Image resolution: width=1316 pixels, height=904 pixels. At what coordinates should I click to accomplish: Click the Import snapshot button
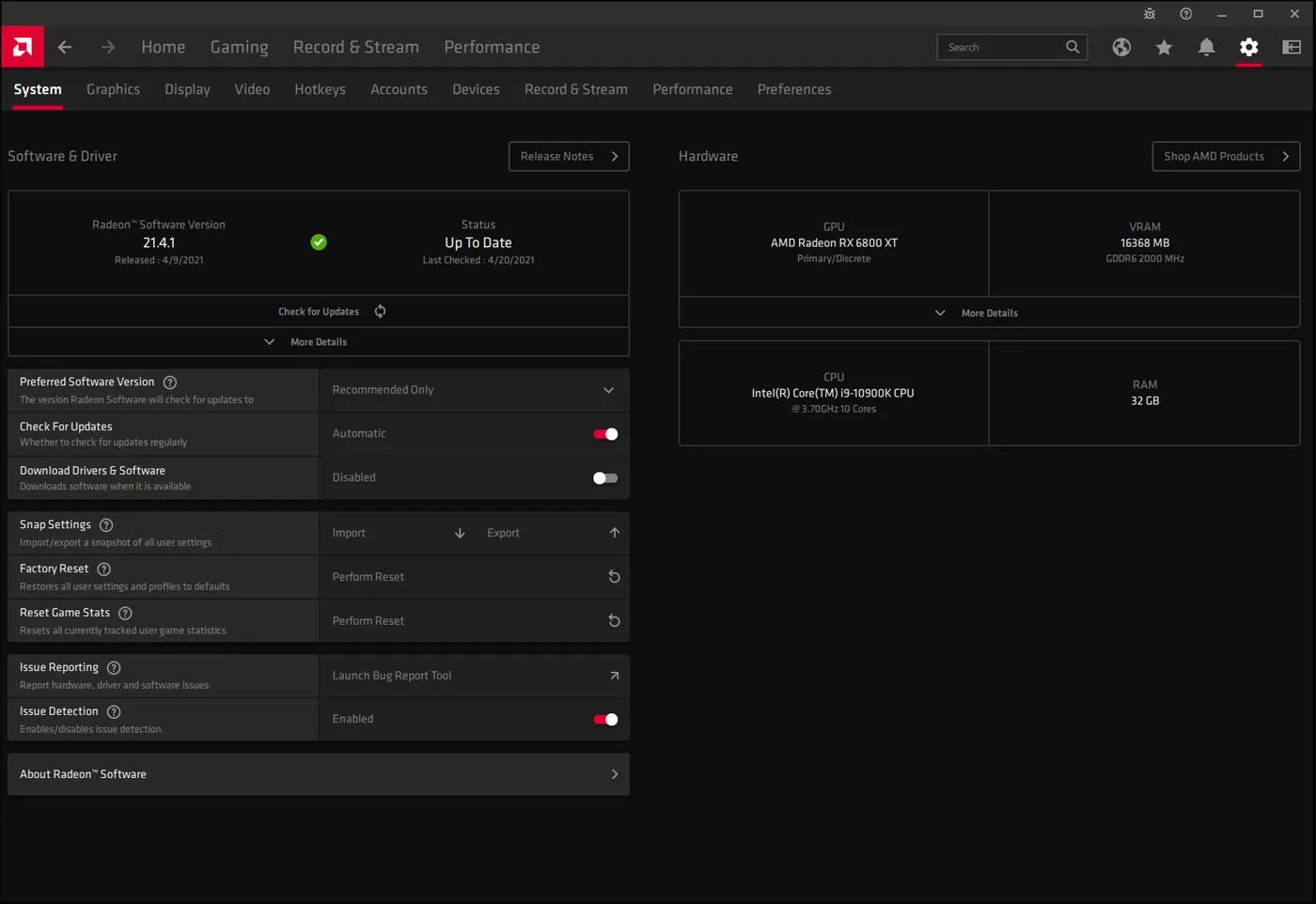398,533
